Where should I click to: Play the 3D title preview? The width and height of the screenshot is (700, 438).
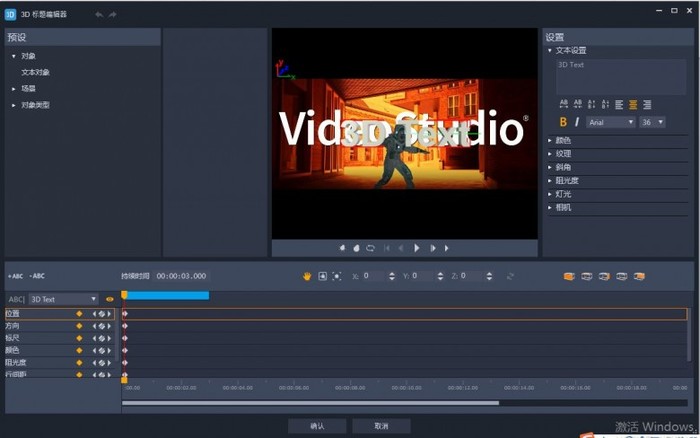tap(417, 248)
